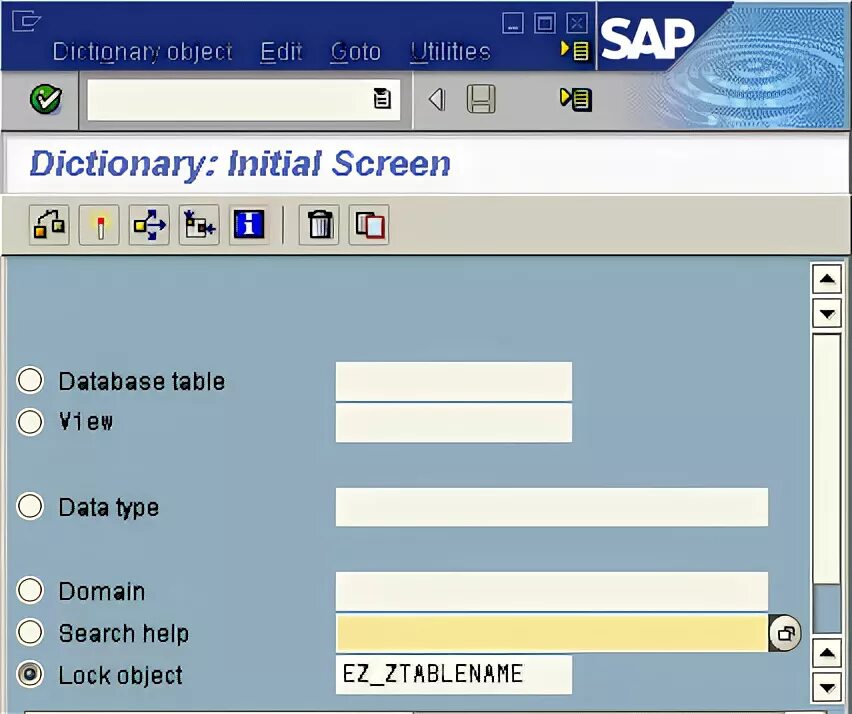The width and height of the screenshot is (852, 714).
Task: Click the Activate matchstick icon
Action: (99, 224)
